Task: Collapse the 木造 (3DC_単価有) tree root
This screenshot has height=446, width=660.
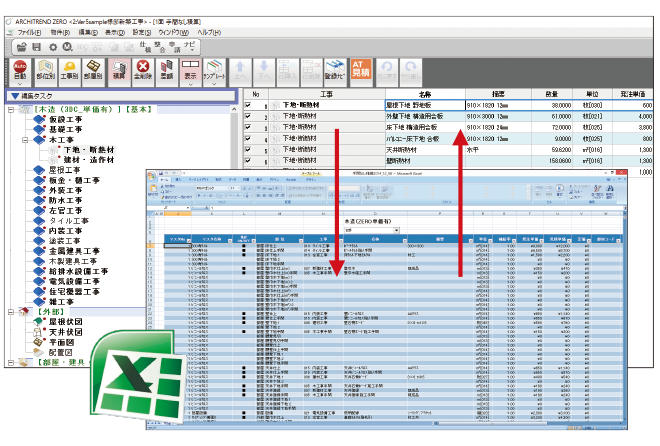Action: [x=11, y=109]
